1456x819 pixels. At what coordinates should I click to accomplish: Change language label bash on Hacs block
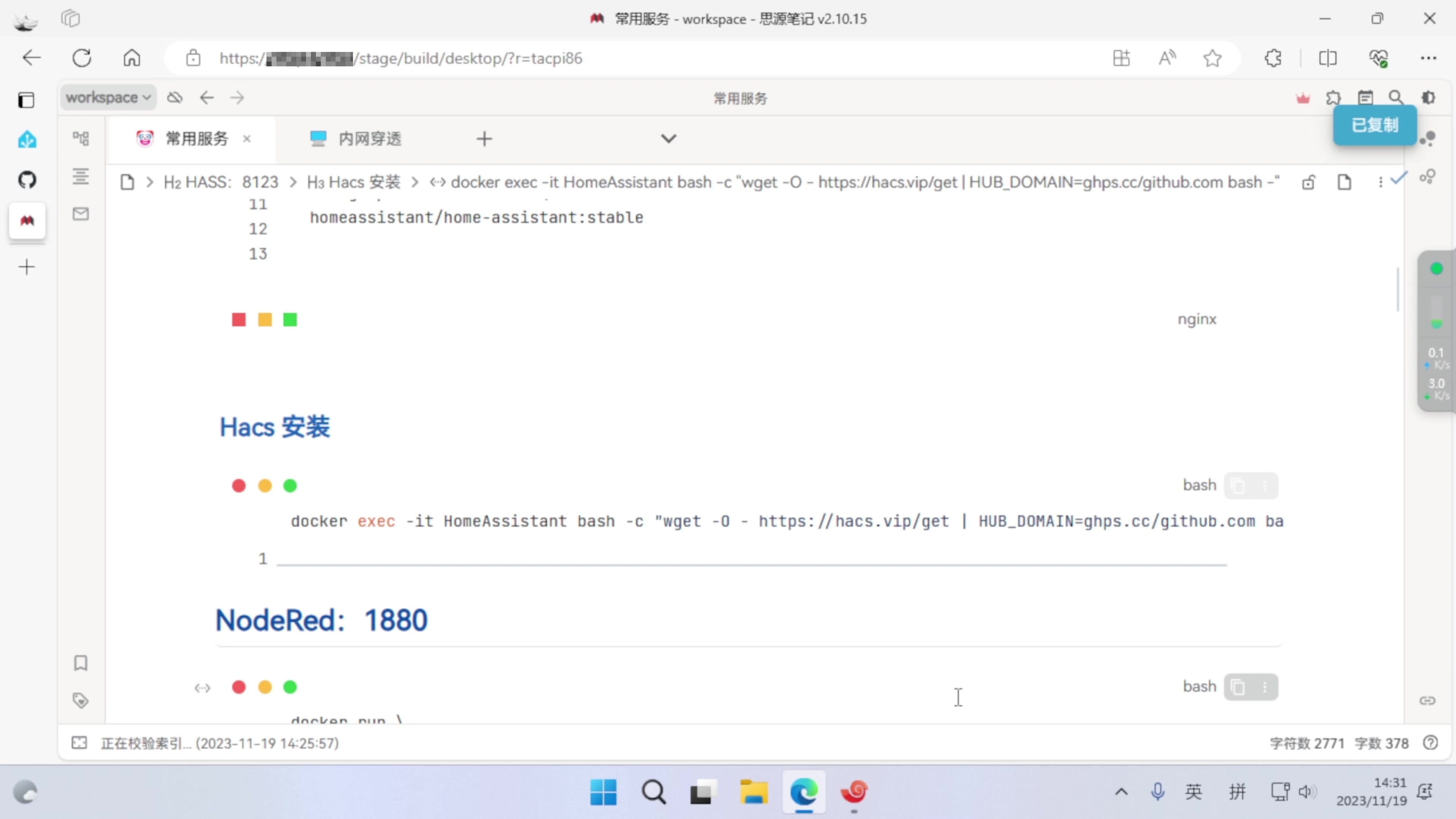1199,485
